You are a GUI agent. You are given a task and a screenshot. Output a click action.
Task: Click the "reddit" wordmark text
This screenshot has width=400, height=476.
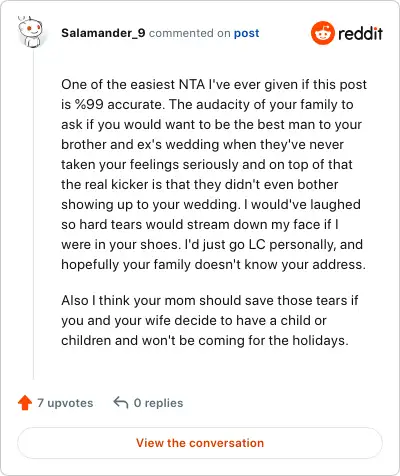point(360,33)
